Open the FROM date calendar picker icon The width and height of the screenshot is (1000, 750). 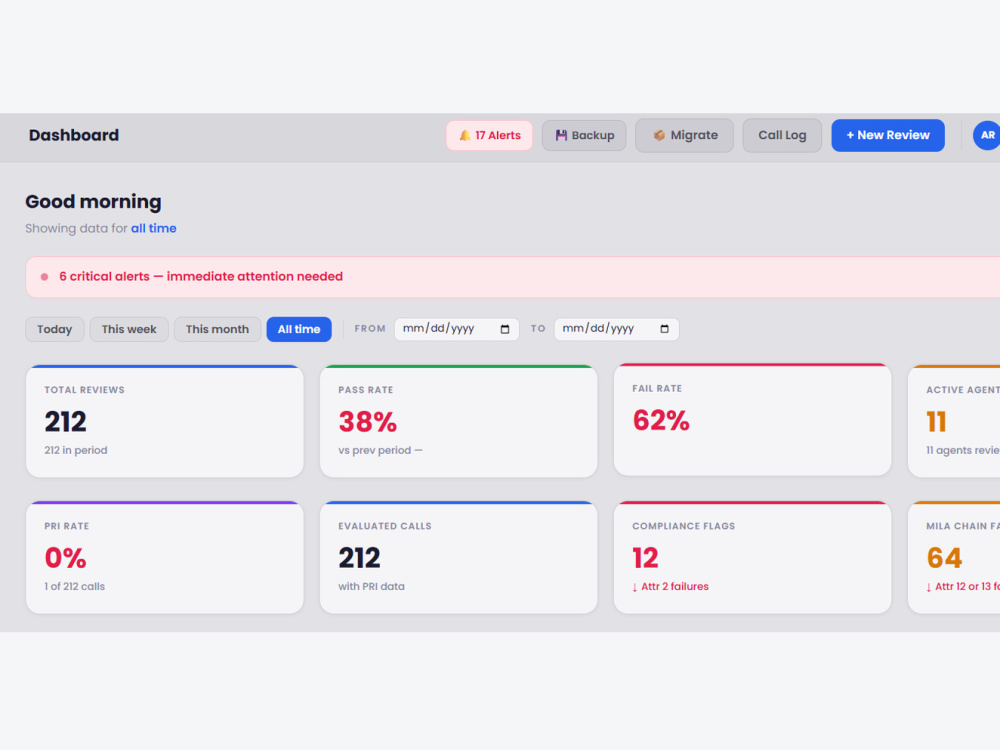click(505, 329)
